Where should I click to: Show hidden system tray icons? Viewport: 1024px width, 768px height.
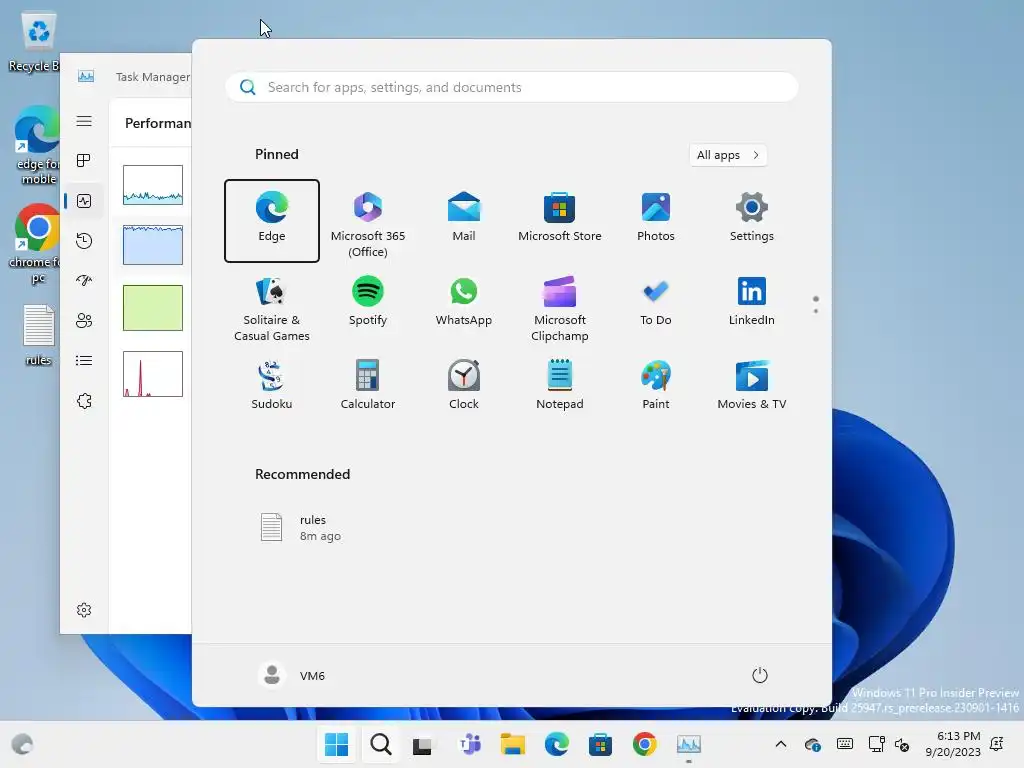780,744
